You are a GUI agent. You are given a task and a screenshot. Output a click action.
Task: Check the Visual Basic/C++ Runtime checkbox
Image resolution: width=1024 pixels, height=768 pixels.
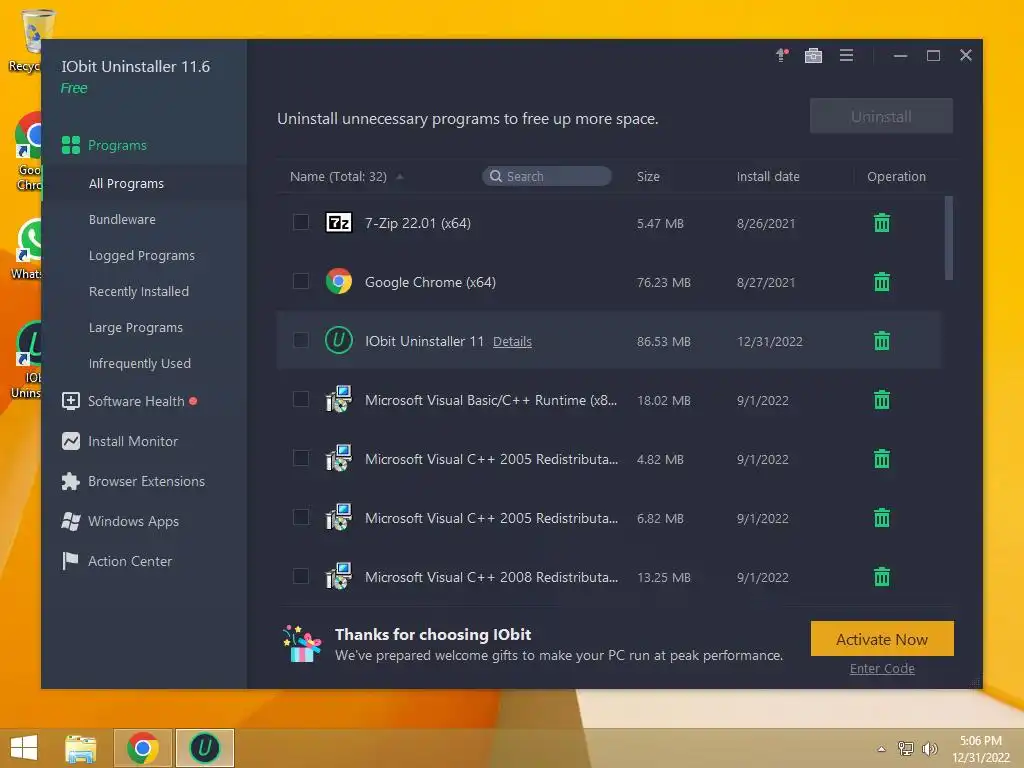pos(300,399)
